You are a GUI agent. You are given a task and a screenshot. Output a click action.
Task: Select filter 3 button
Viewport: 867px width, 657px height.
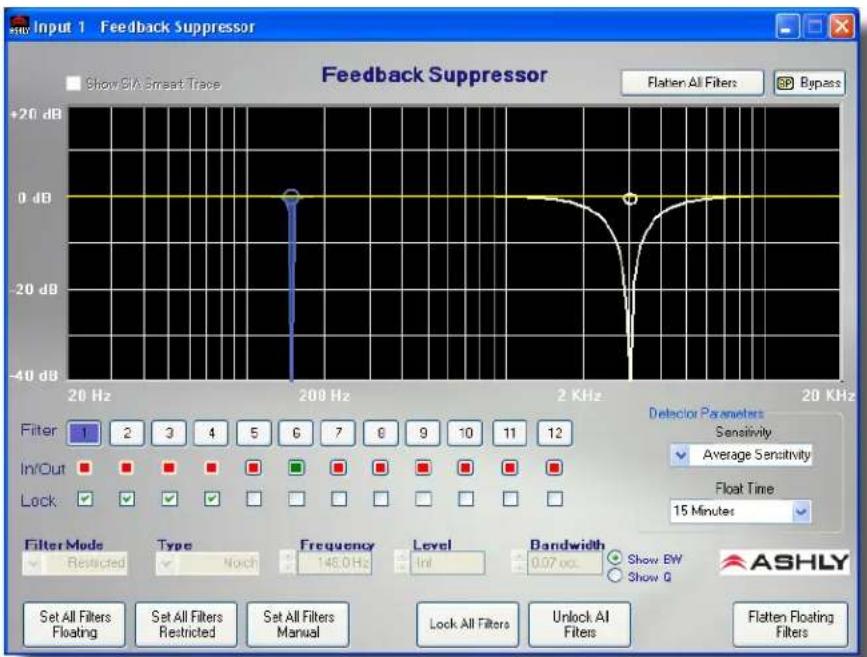tap(169, 432)
